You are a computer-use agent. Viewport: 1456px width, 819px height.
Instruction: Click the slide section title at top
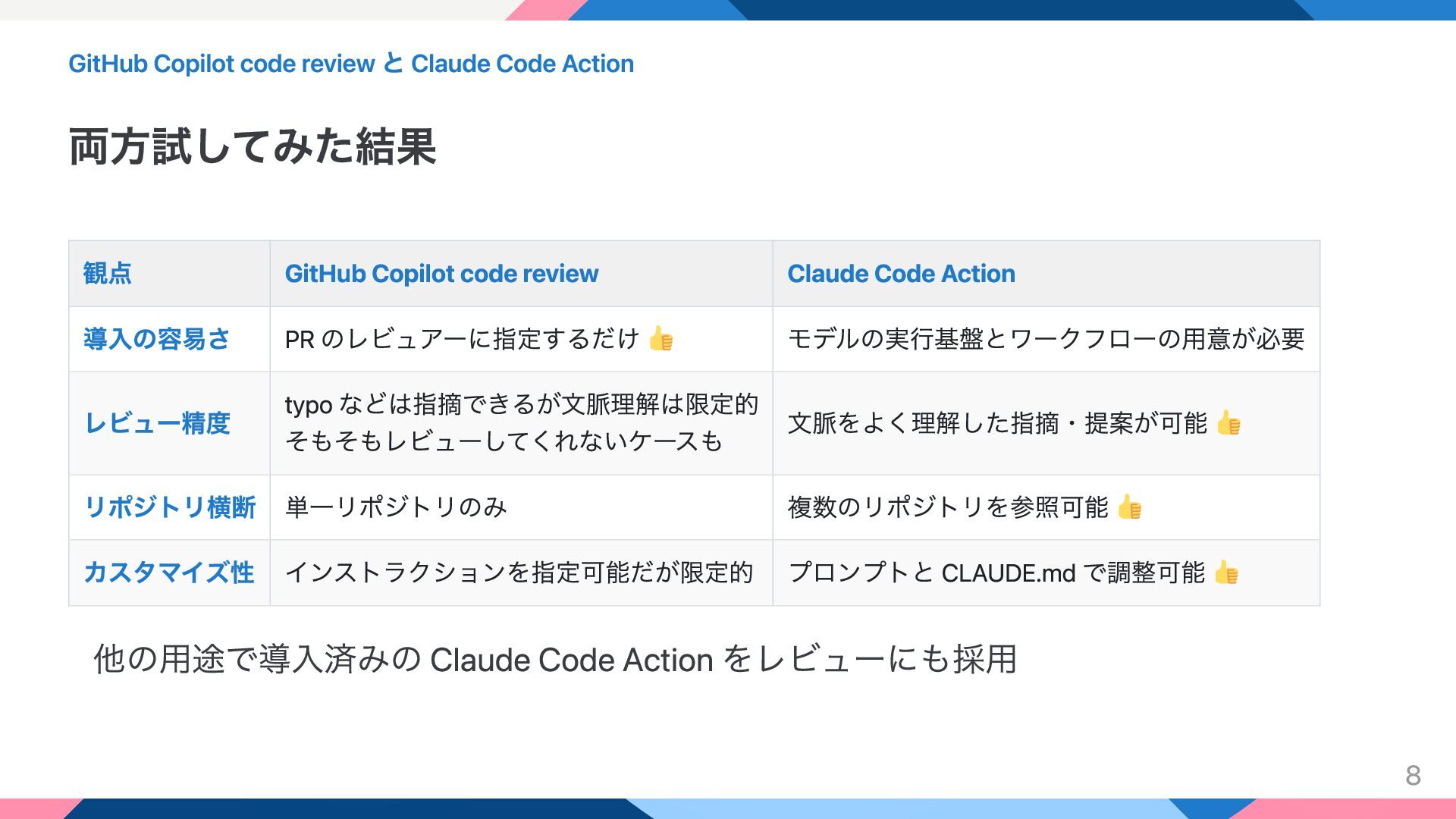click(x=351, y=64)
